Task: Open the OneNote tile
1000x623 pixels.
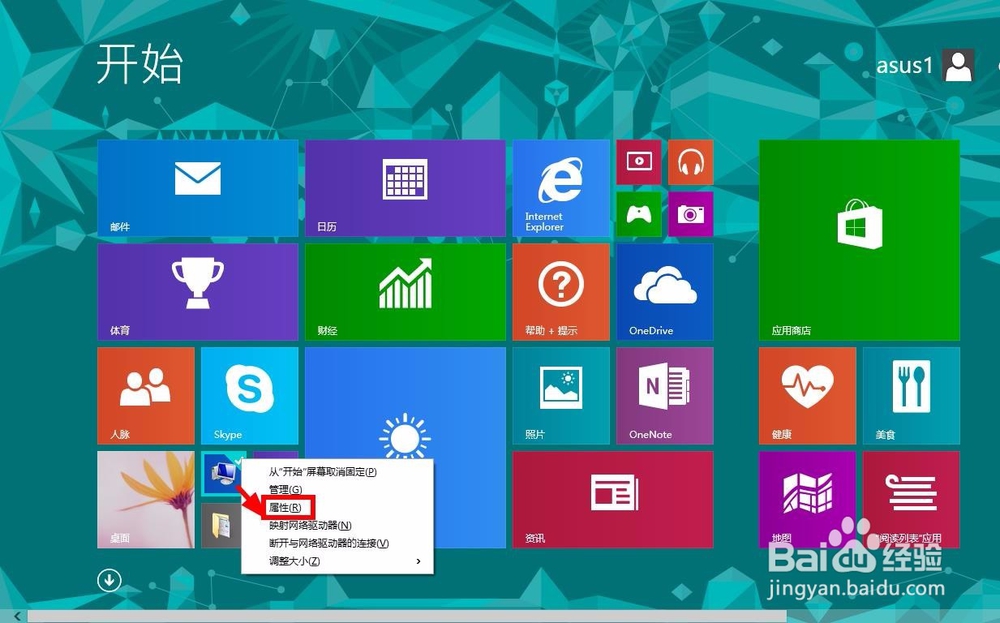Action: tap(665, 395)
